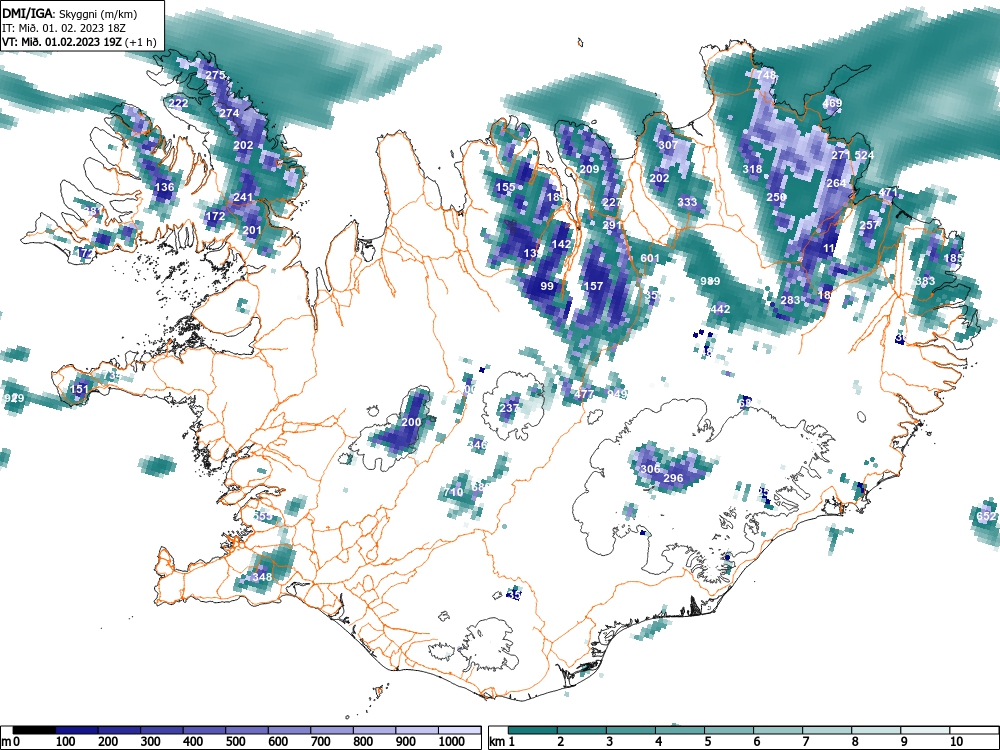Click the '442' visibility value on the map
This screenshot has width=1000, height=750.
click(x=720, y=309)
